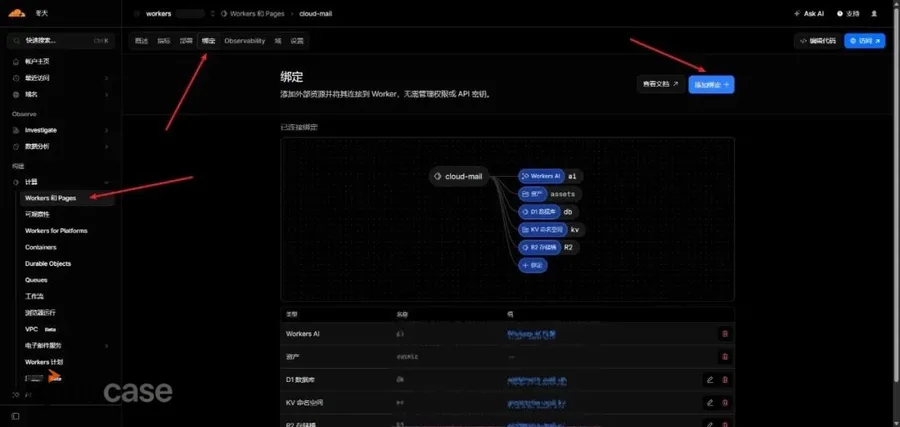This screenshot has width=900, height=427.
Task: Click the 计算 compute section icon
Action: (16, 182)
